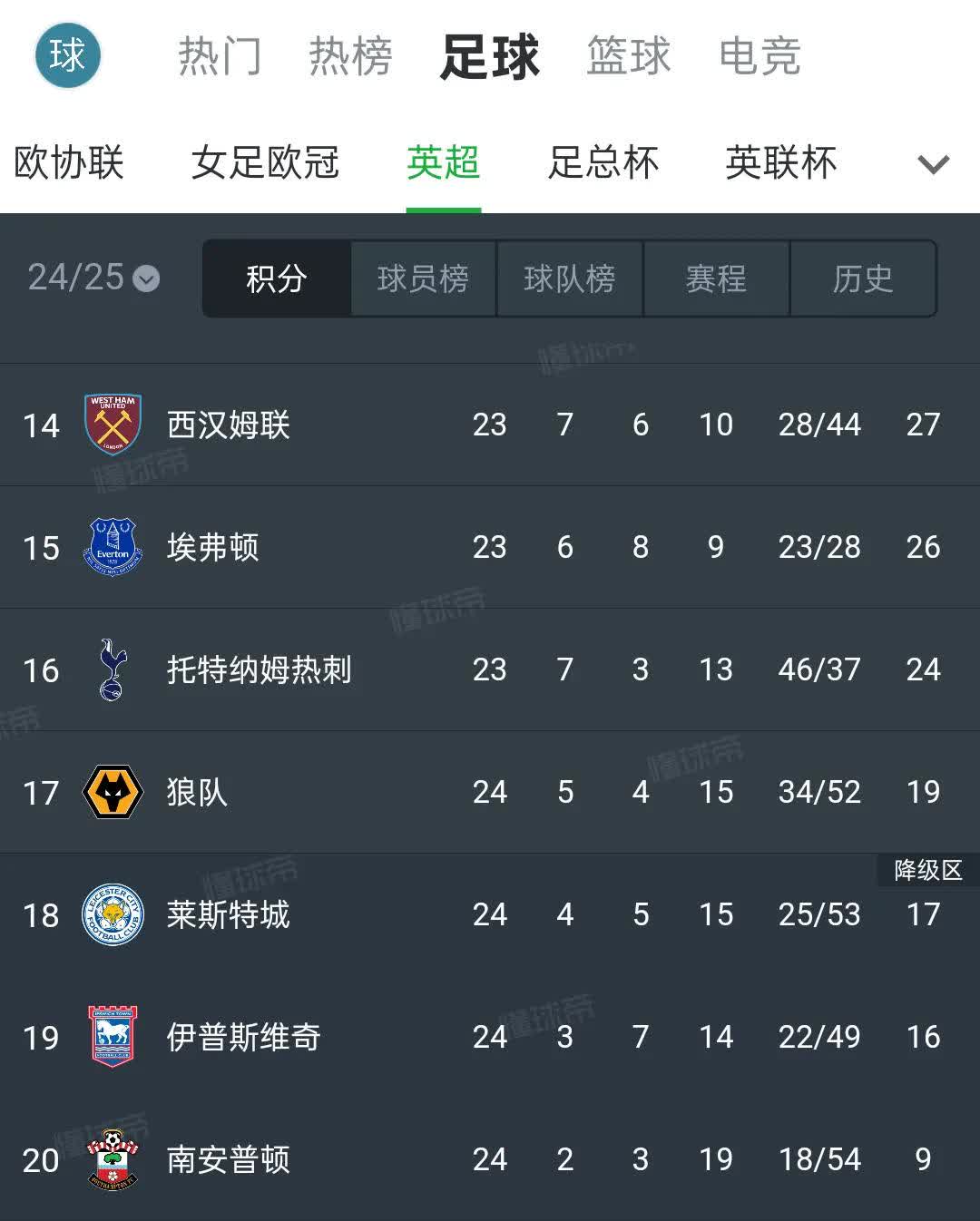Click the Leicester City club crest
Viewport: 980px width, 1221px height.
(113, 914)
